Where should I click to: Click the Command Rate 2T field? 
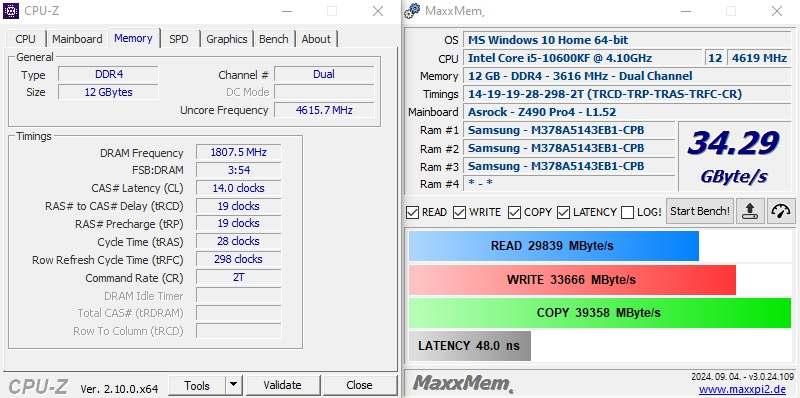pos(238,277)
